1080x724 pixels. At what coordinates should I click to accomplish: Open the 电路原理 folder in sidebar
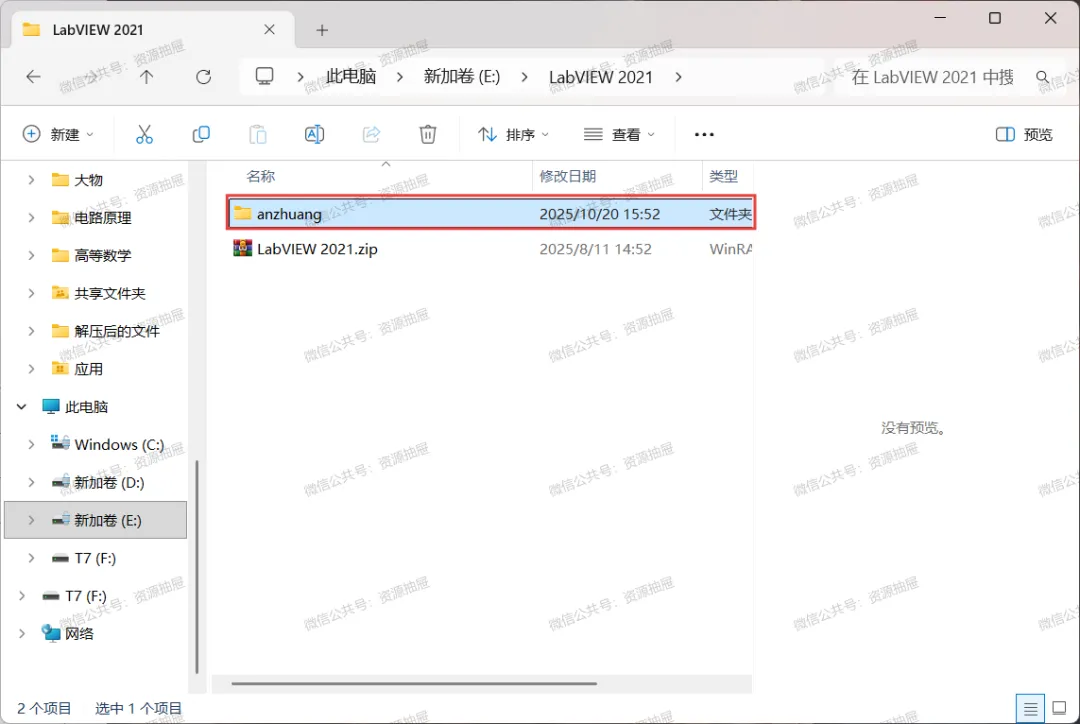point(102,218)
